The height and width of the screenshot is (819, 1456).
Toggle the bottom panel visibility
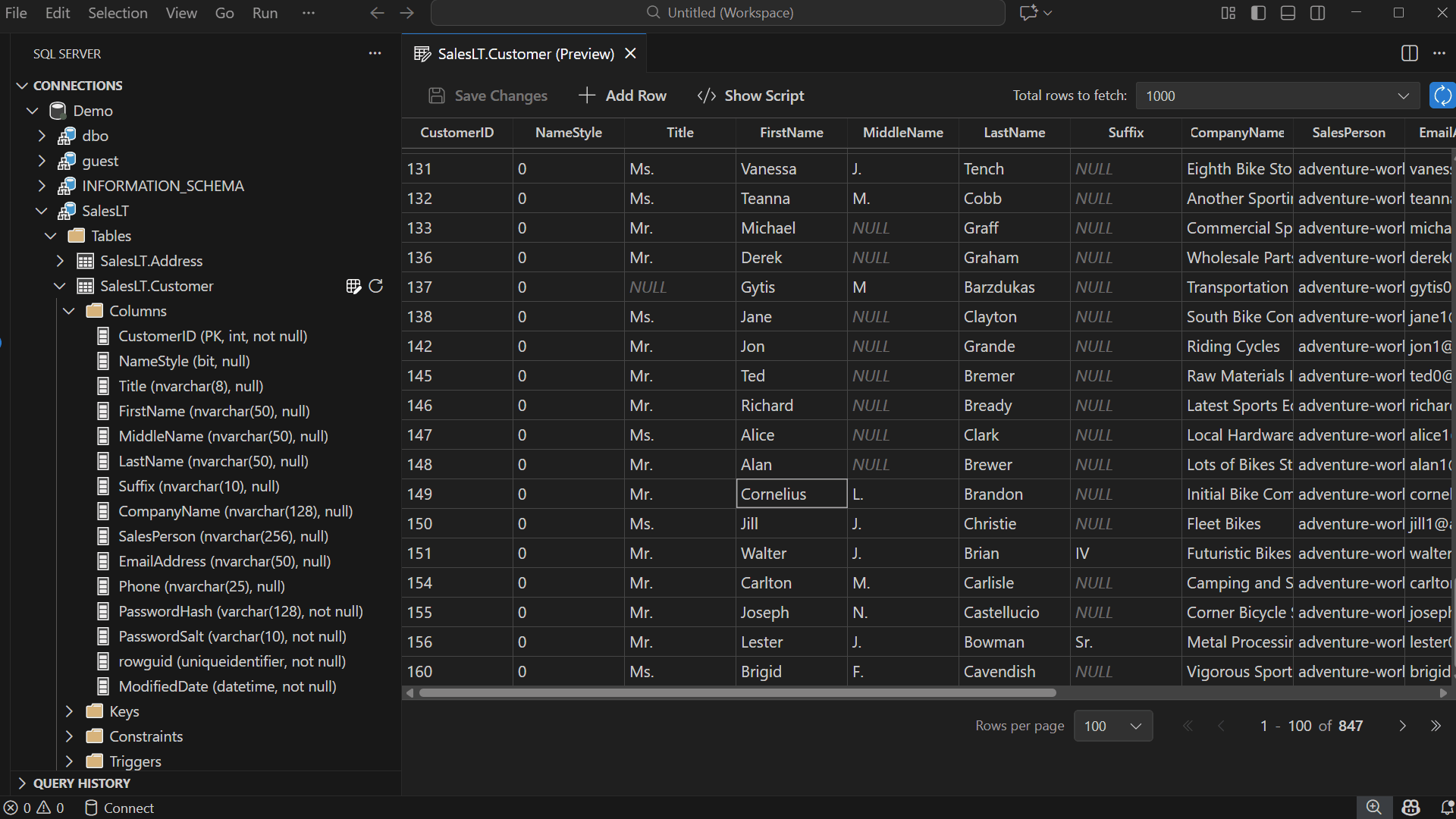point(1288,13)
